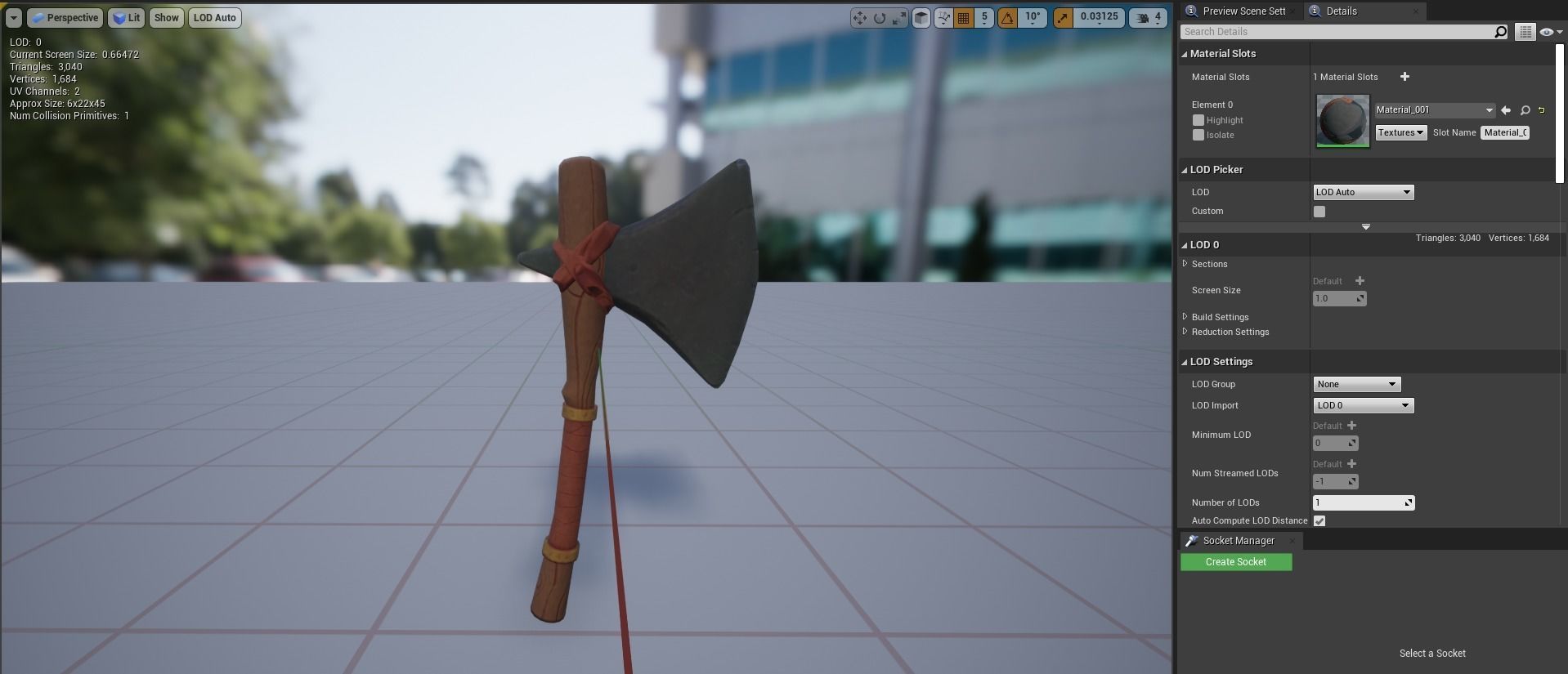The image size is (1568, 674).
Task: Click the Search Details field
Action: point(1337,32)
